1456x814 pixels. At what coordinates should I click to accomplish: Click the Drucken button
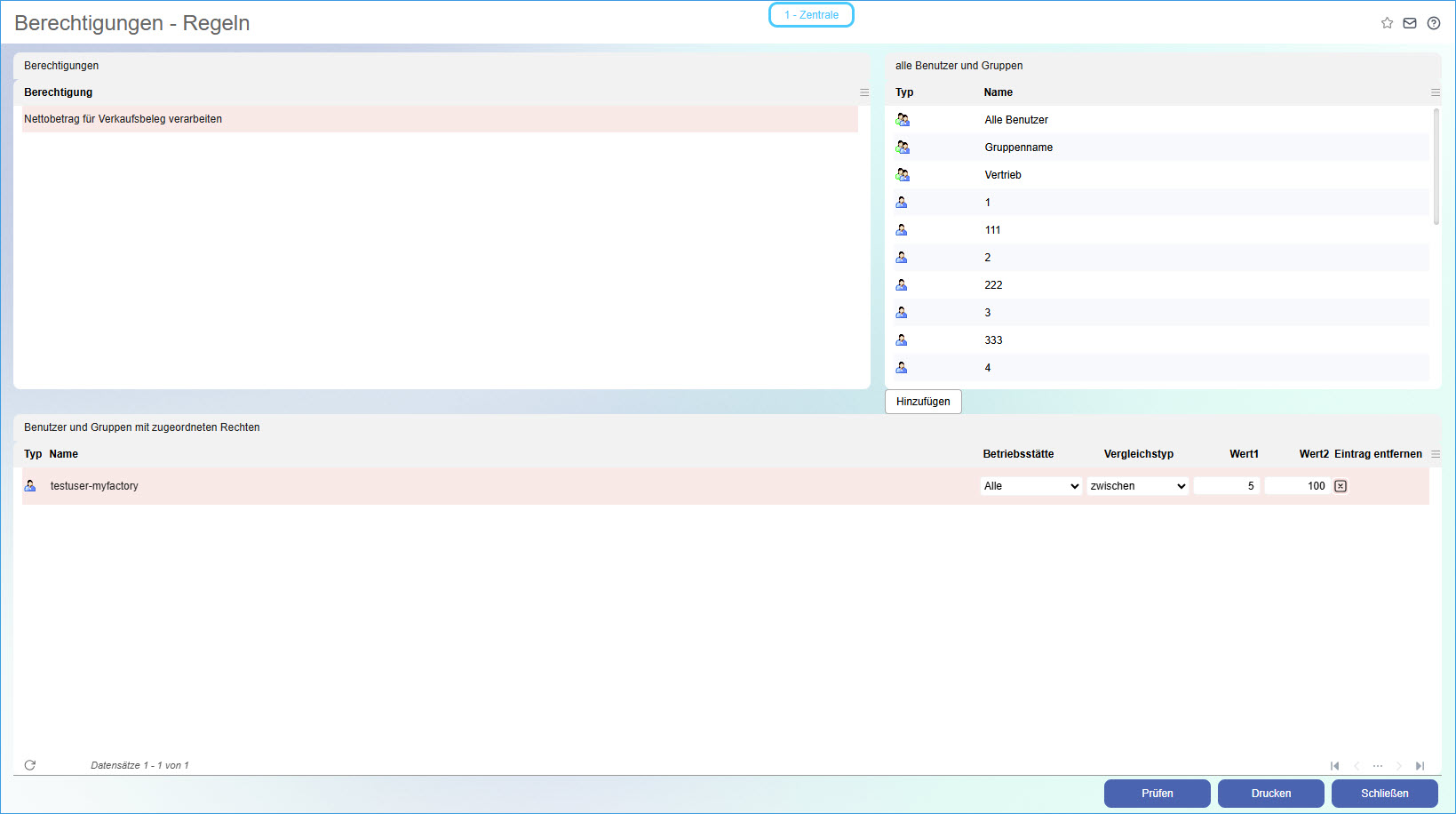1271,794
